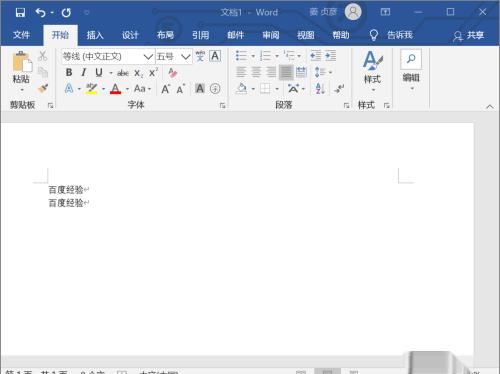Toggle Bold formatting

[x=69, y=72]
